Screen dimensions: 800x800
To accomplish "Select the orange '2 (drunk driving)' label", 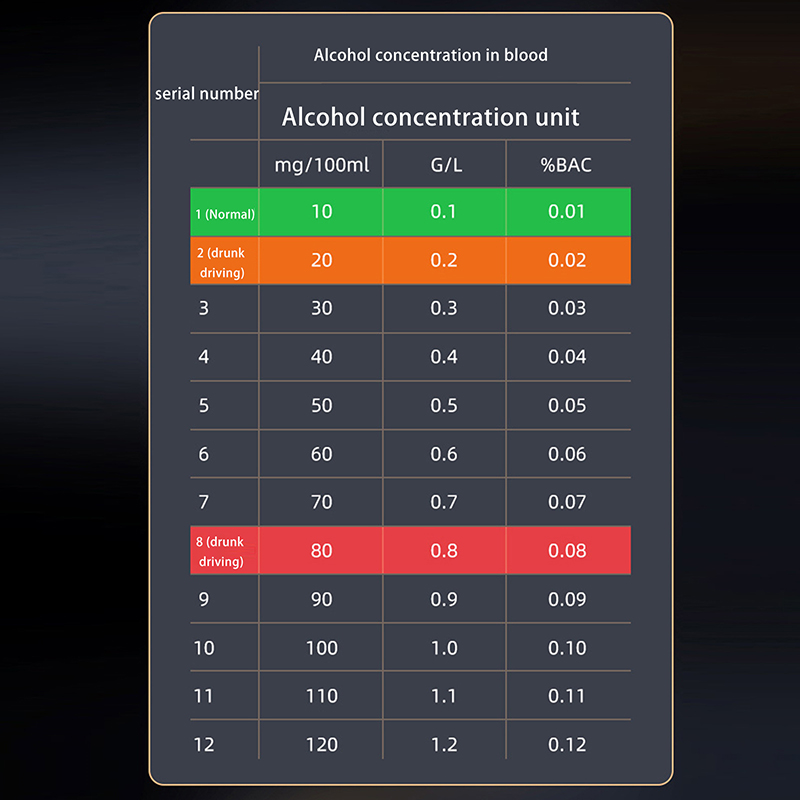I will 221,261.
